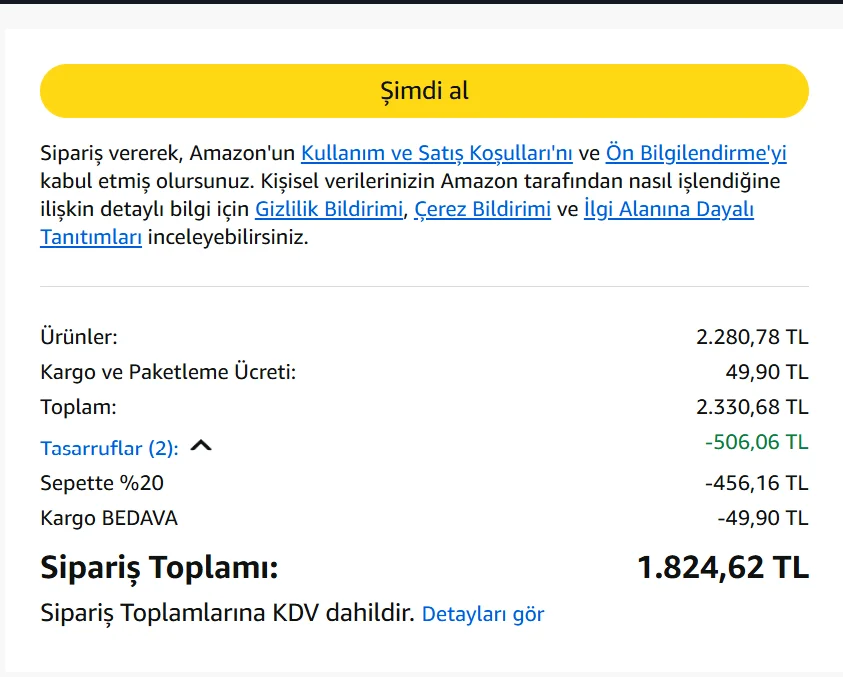This screenshot has width=843, height=677.
Task: Click the yellow Şimdi al button
Action: (x=424, y=91)
